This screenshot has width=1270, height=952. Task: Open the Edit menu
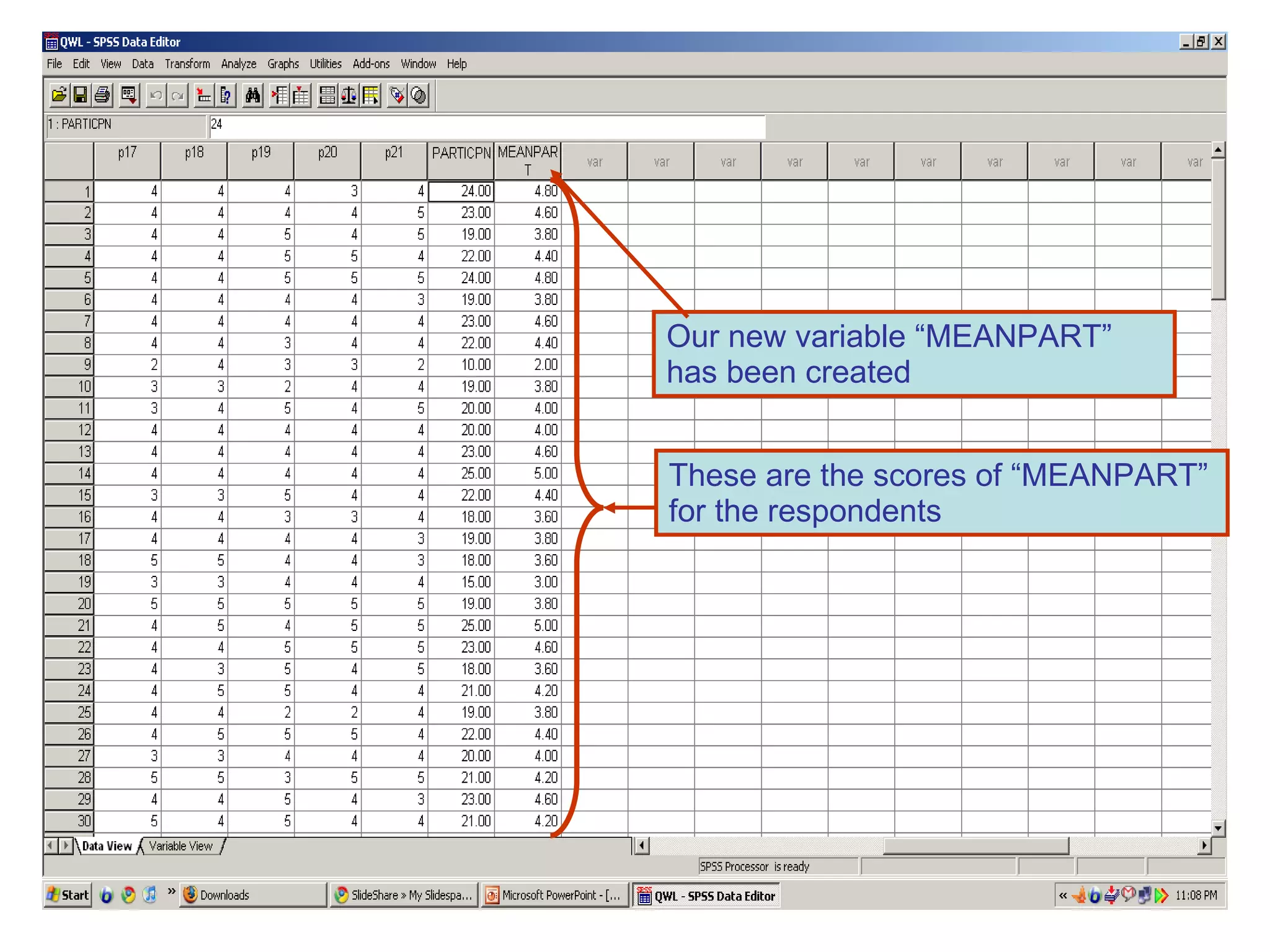[81, 64]
